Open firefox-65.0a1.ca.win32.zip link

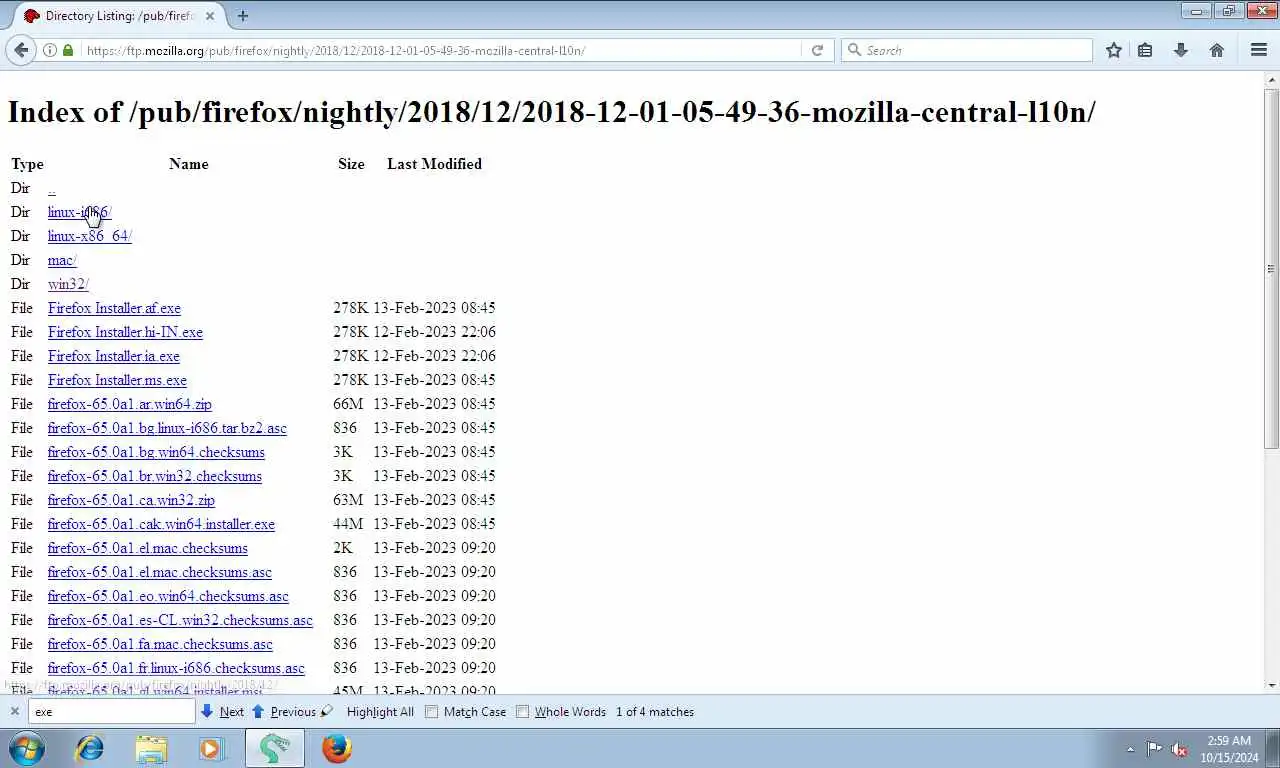(x=131, y=500)
